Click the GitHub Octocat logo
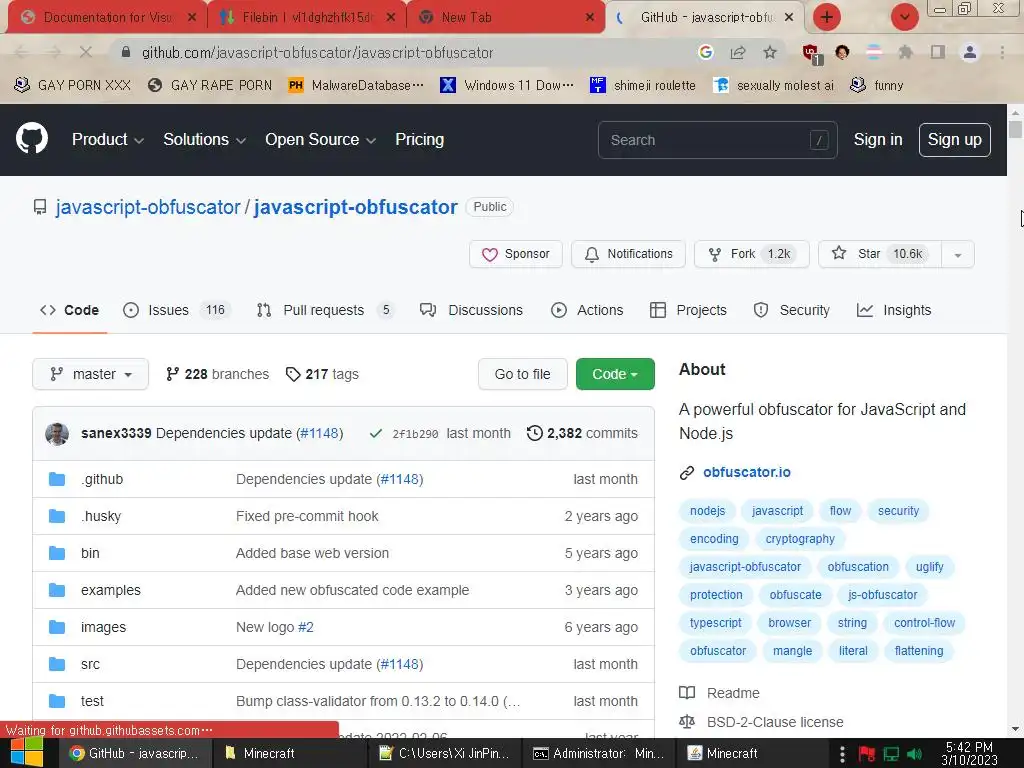 coord(32,138)
